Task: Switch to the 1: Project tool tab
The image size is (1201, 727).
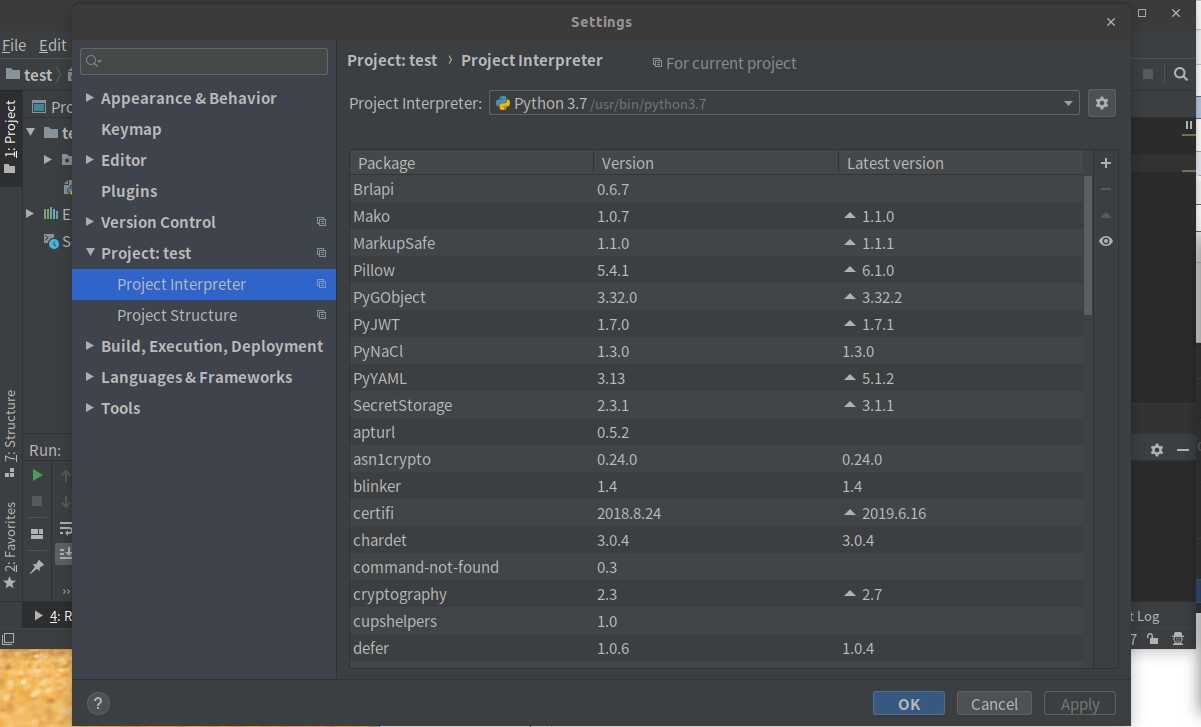Action: [x=10, y=136]
